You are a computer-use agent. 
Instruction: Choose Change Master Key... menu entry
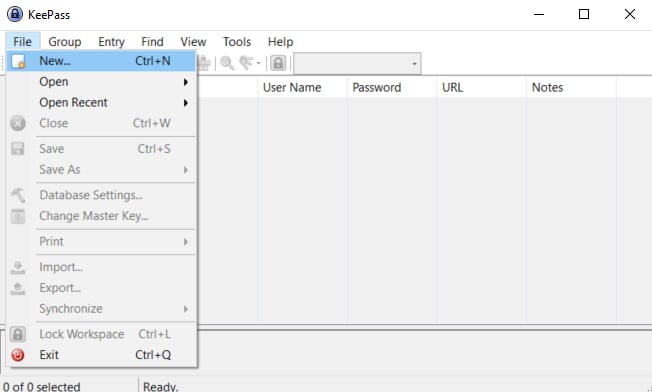click(101, 216)
